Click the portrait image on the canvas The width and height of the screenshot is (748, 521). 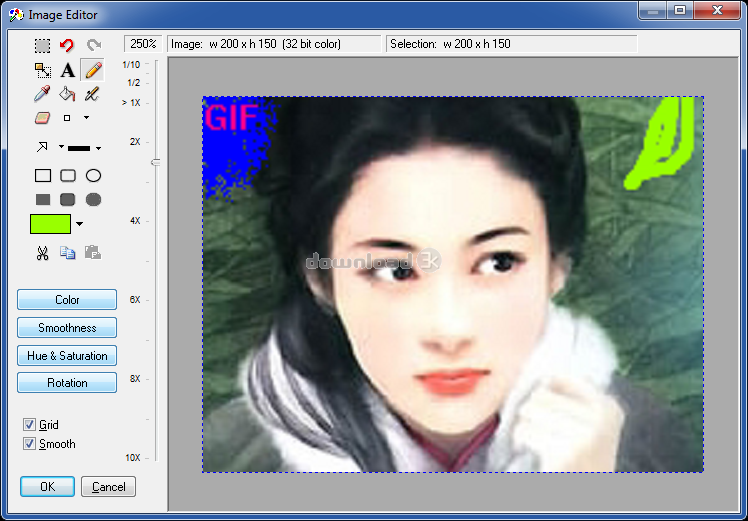pyautogui.click(x=453, y=284)
